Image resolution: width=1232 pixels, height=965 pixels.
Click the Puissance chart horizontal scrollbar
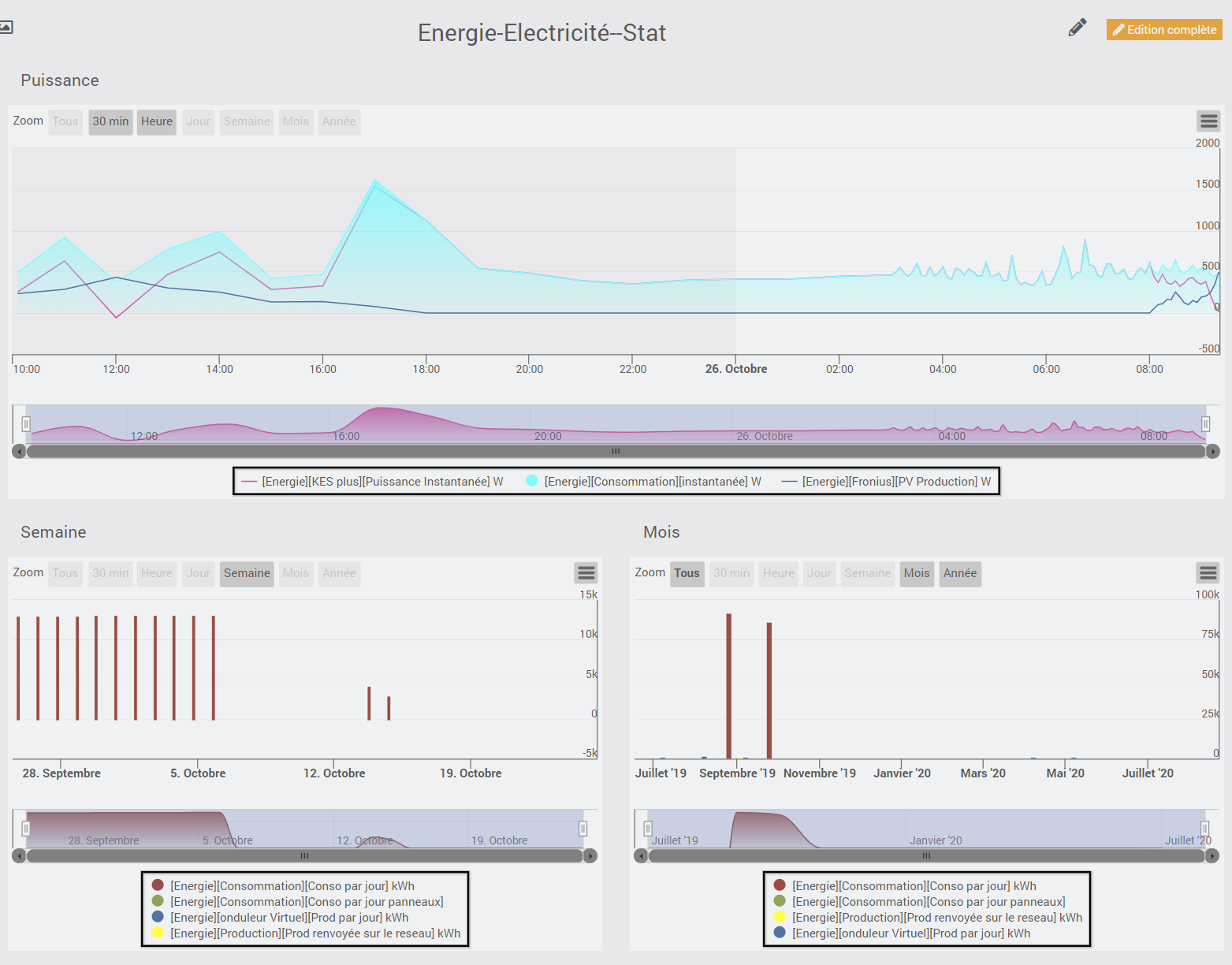click(x=616, y=452)
